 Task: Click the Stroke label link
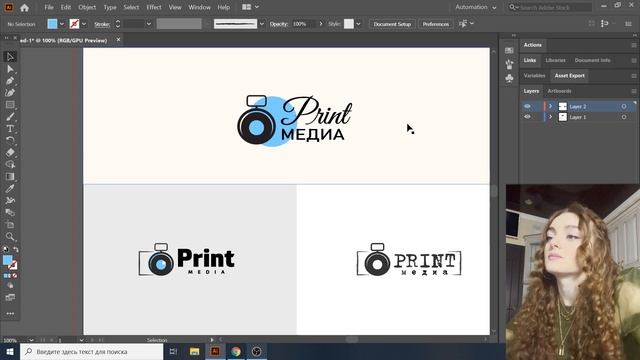pos(102,24)
